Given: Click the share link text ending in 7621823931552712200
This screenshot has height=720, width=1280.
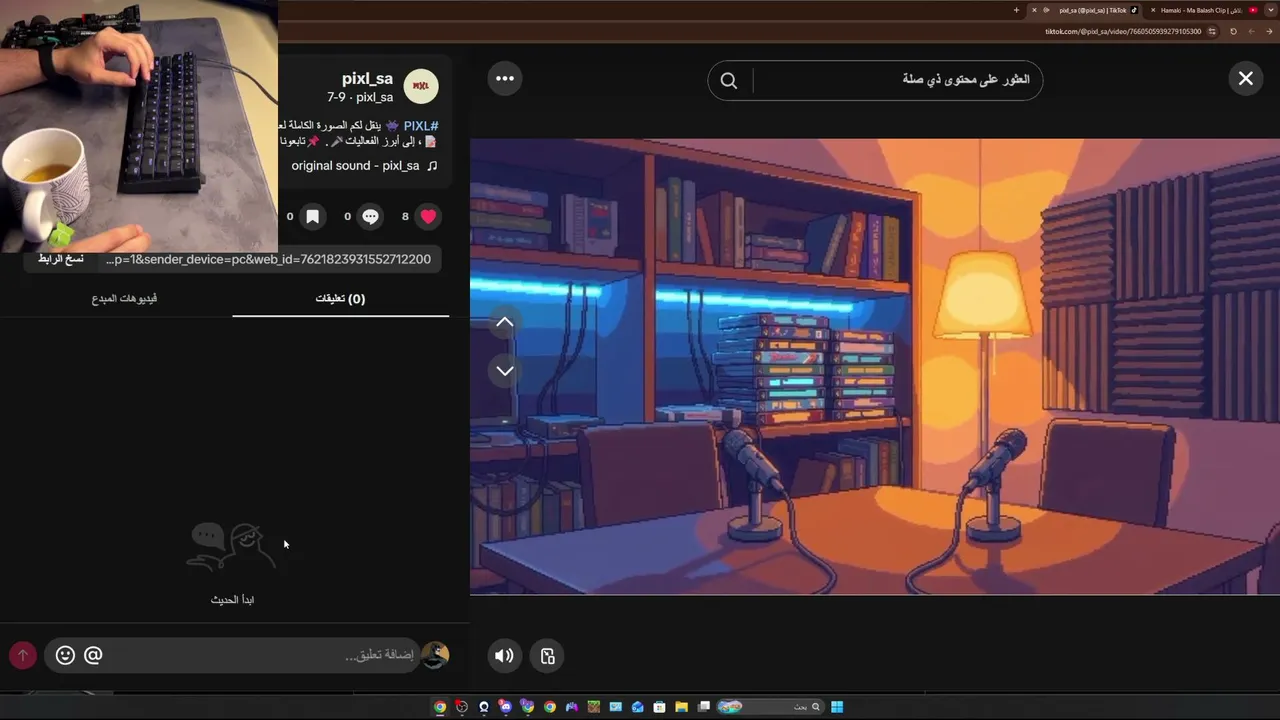Looking at the screenshot, I should click(x=268, y=259).
